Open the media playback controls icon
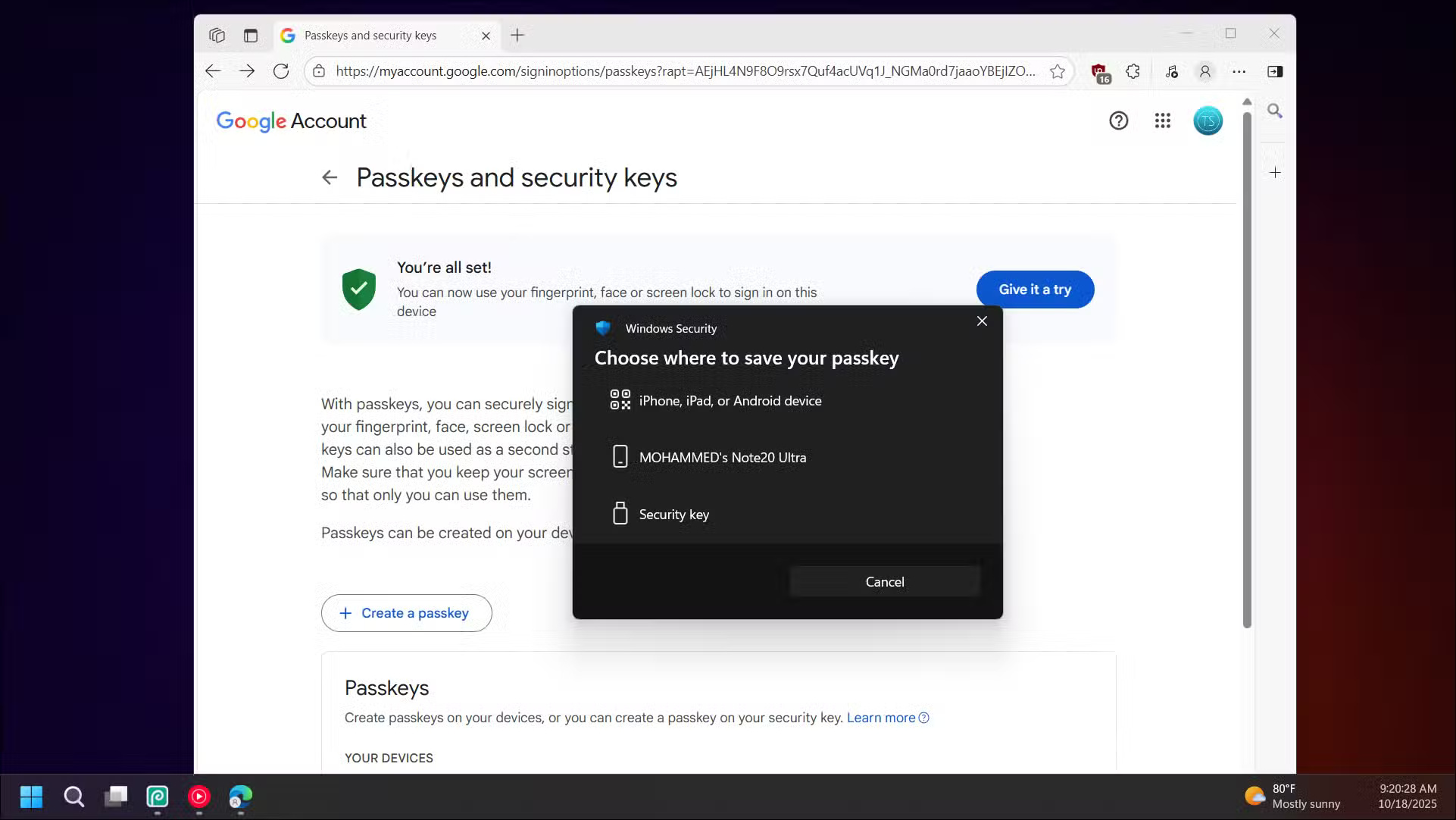 [x=1172, y=71]
